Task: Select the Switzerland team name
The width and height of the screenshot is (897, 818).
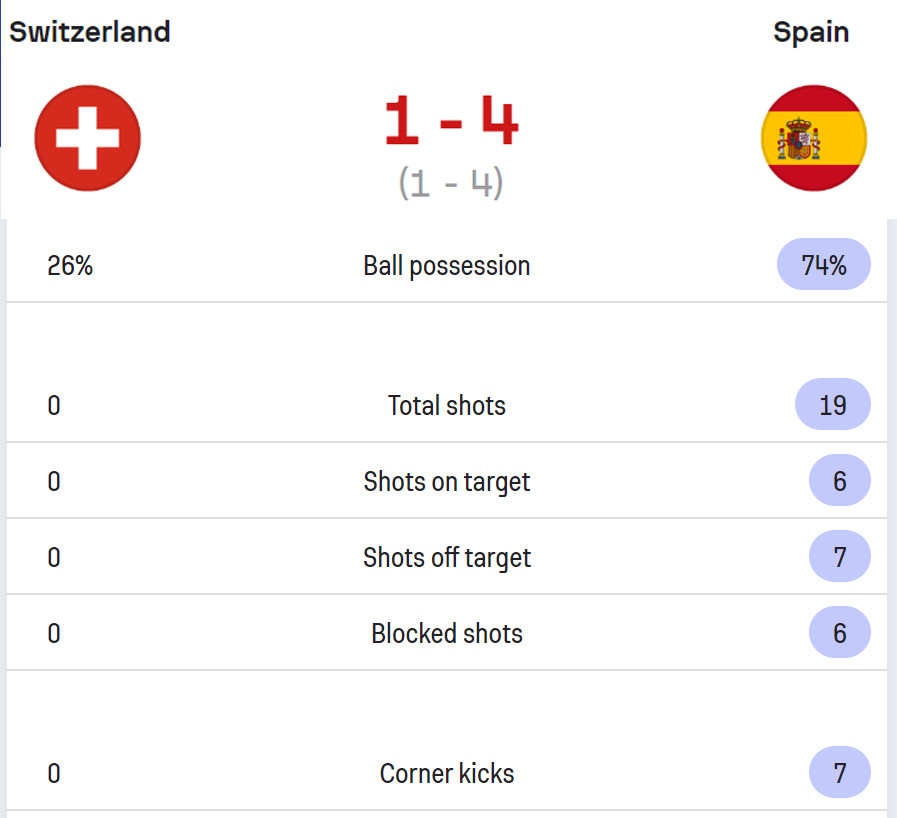Action: click(x=90, y=32)
